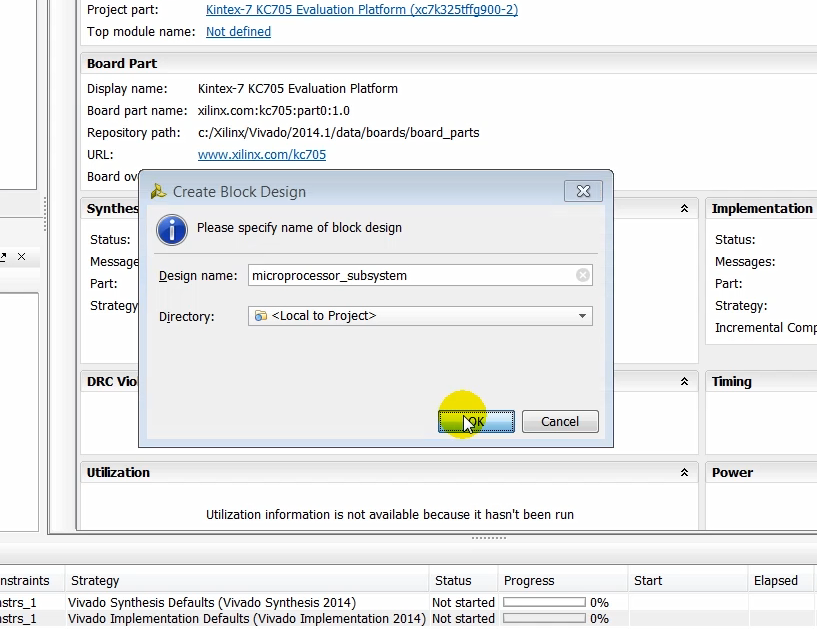Click the Vivado icon on the dialog title bar
The image size is (817, 629).
(157, 191)
